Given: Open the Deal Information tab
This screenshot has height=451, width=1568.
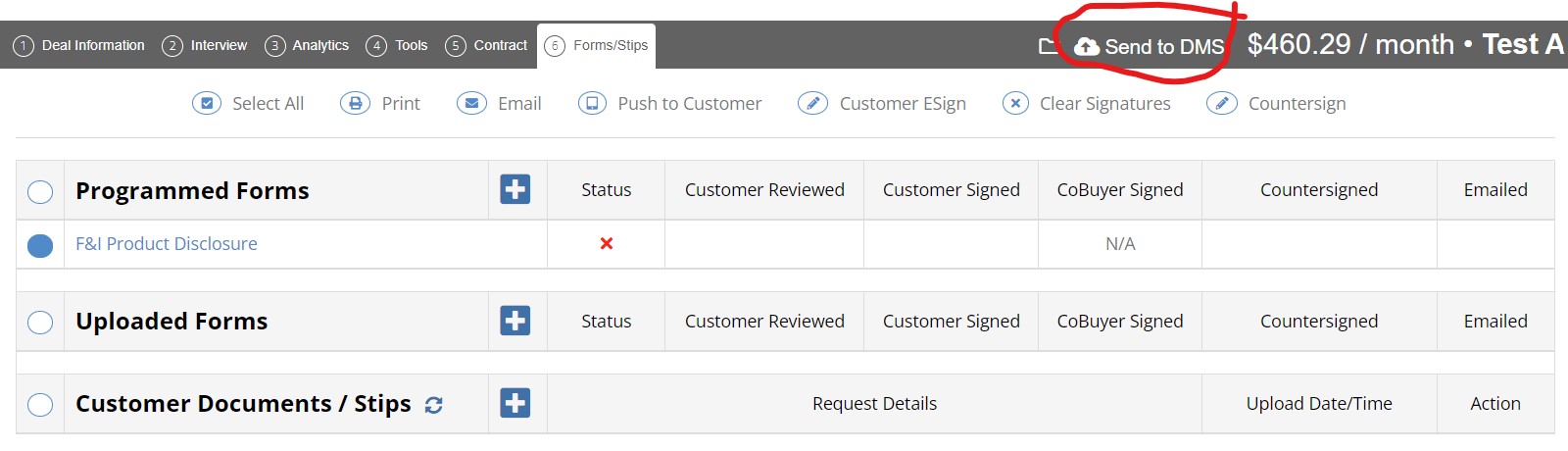Looking at the screenshot, I should [x=79, y=45].
